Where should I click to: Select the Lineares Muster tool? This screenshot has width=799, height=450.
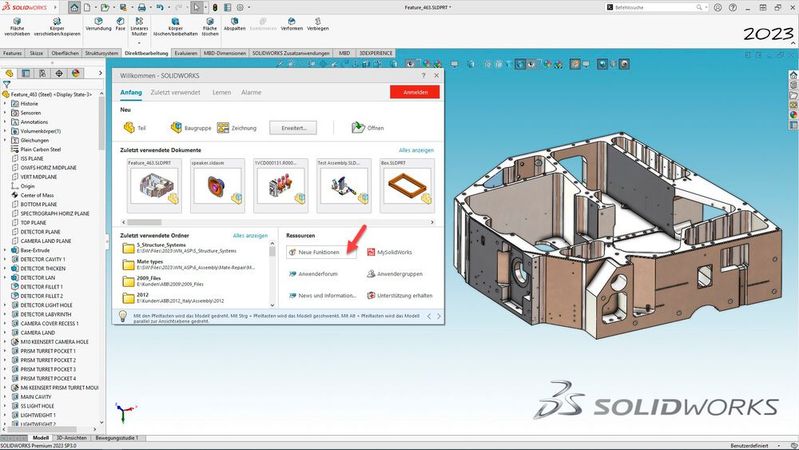(139, 27)
